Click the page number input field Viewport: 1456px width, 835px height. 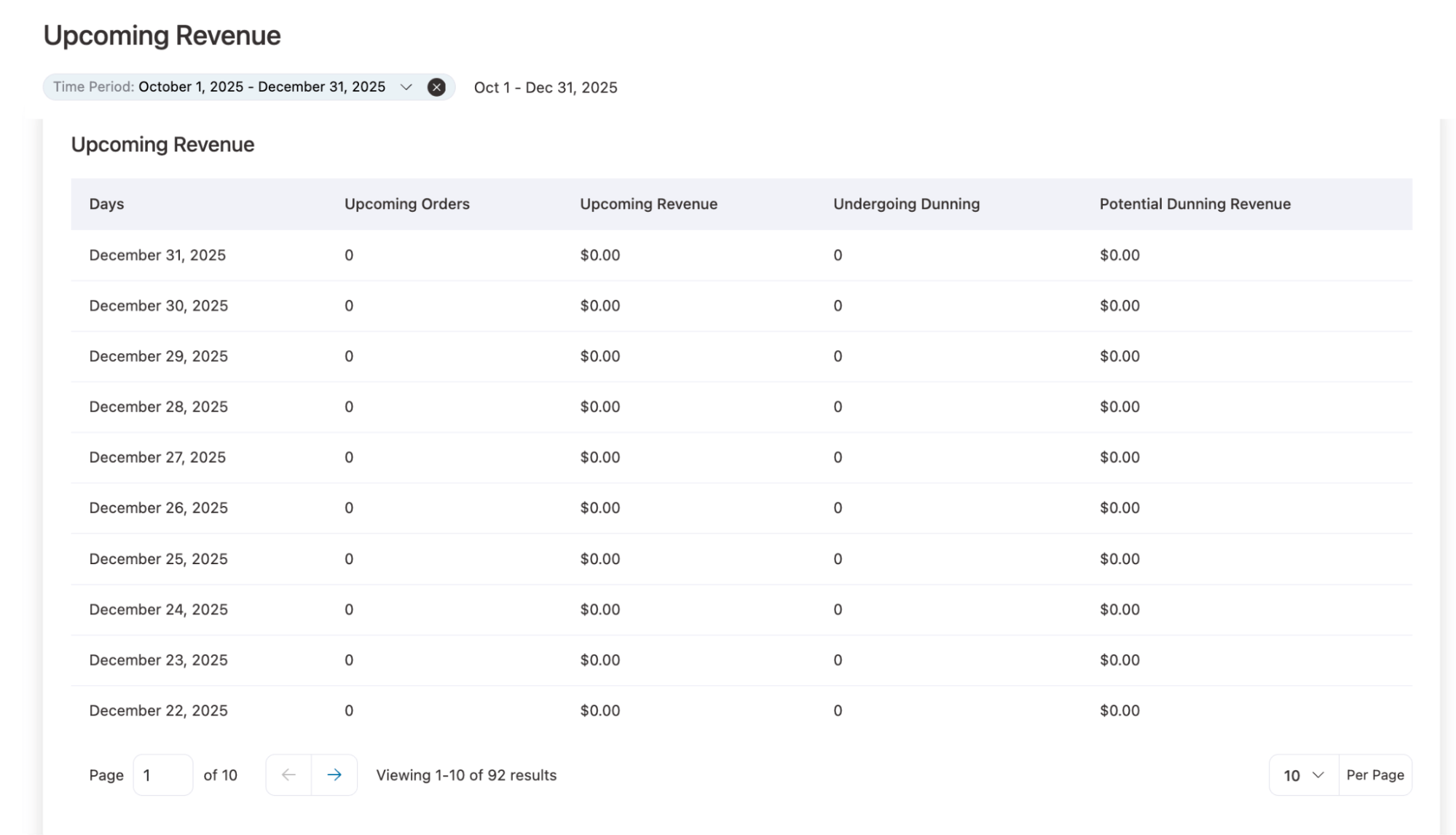point(162,775)
